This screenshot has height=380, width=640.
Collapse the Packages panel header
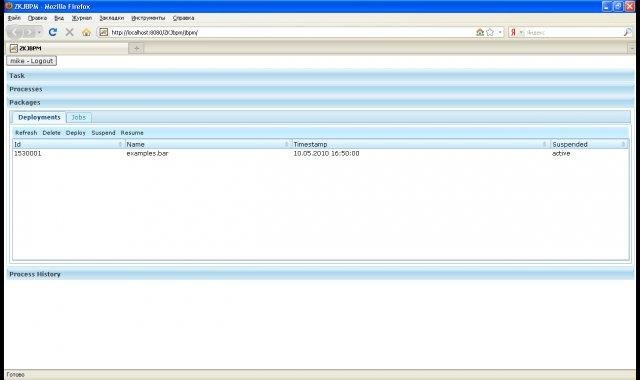pos(320,102)
